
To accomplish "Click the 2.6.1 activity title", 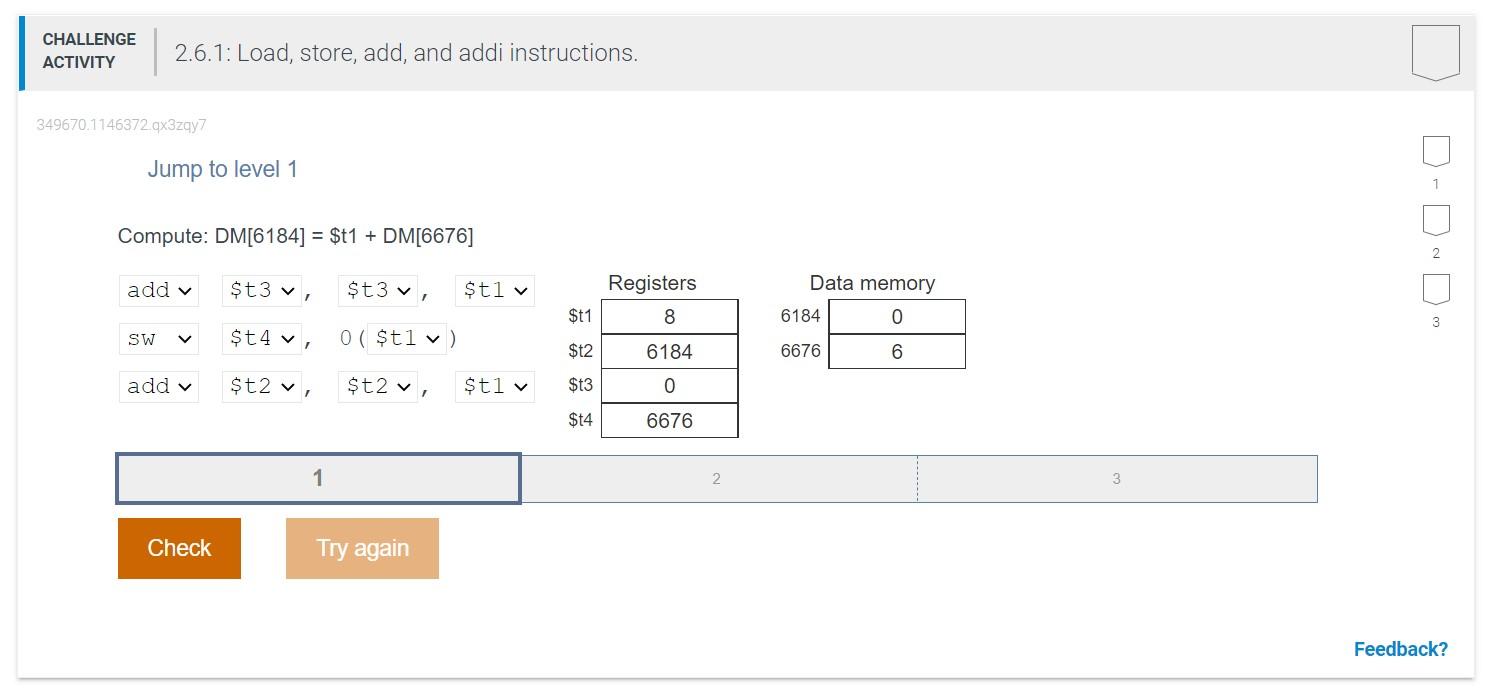I will (406, 53).
